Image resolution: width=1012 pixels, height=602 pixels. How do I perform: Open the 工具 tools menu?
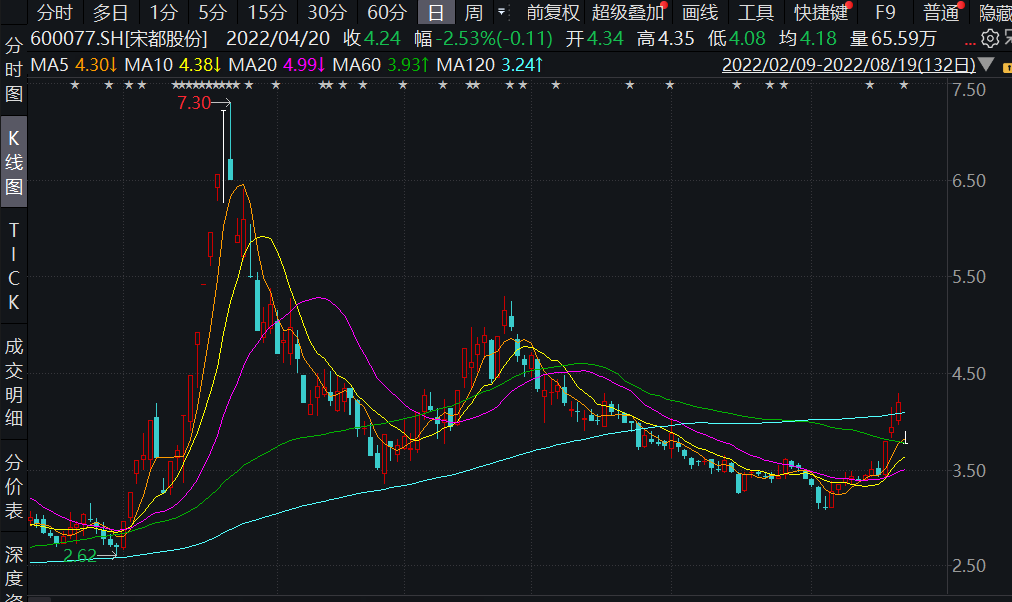pyautogui.click(x=756, y=13)
